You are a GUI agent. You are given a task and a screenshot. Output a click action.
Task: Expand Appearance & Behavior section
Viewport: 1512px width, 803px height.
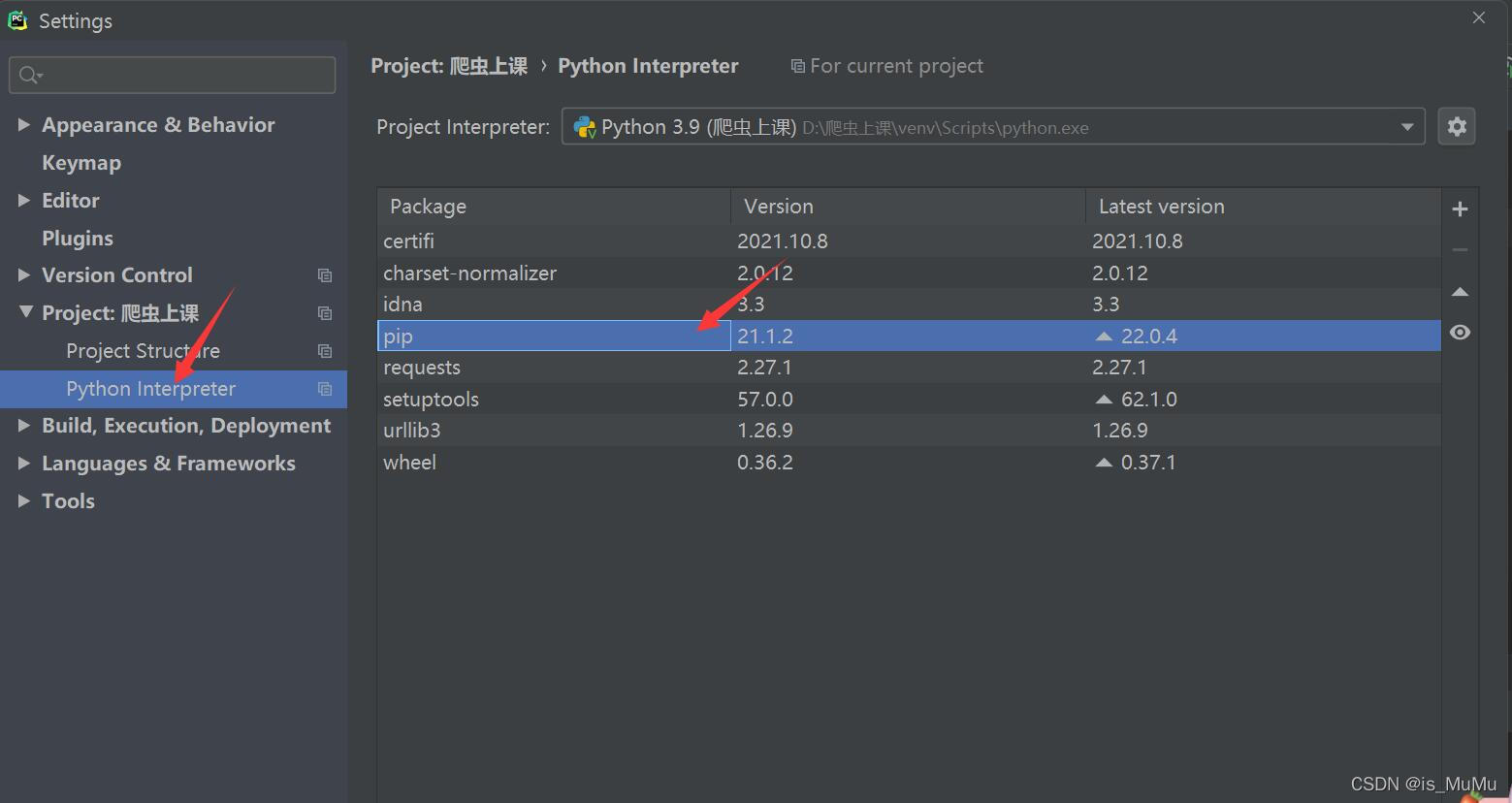point(24,124)
